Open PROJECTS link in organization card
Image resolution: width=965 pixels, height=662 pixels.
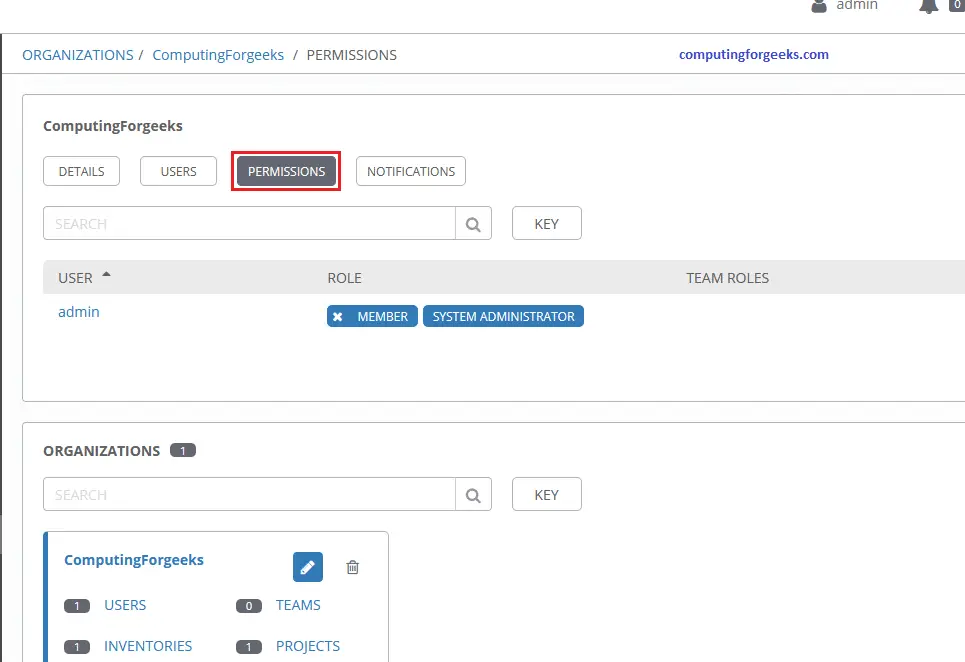coord(308,646)
